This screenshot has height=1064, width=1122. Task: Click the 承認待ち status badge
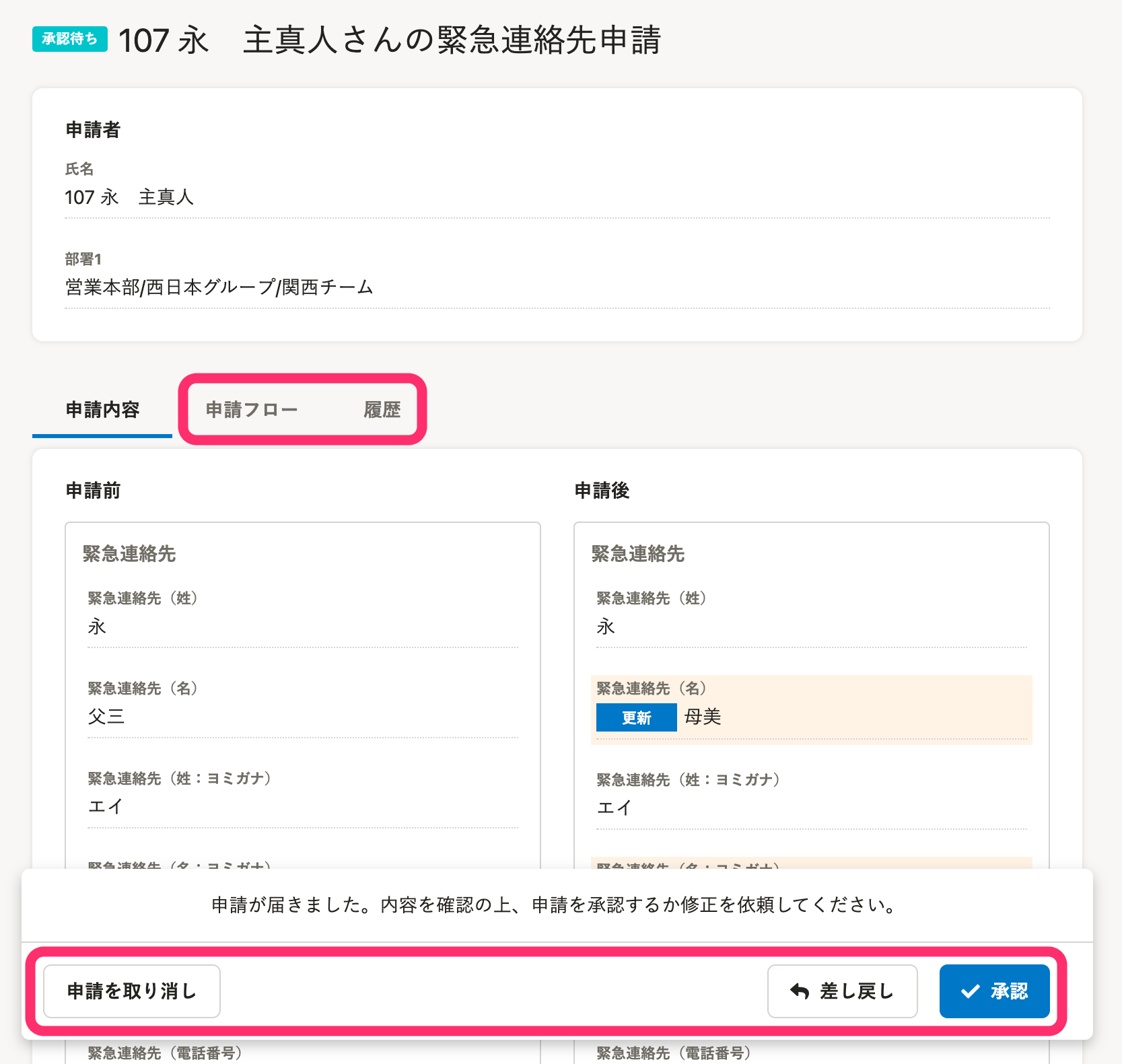tap(70, 39)
